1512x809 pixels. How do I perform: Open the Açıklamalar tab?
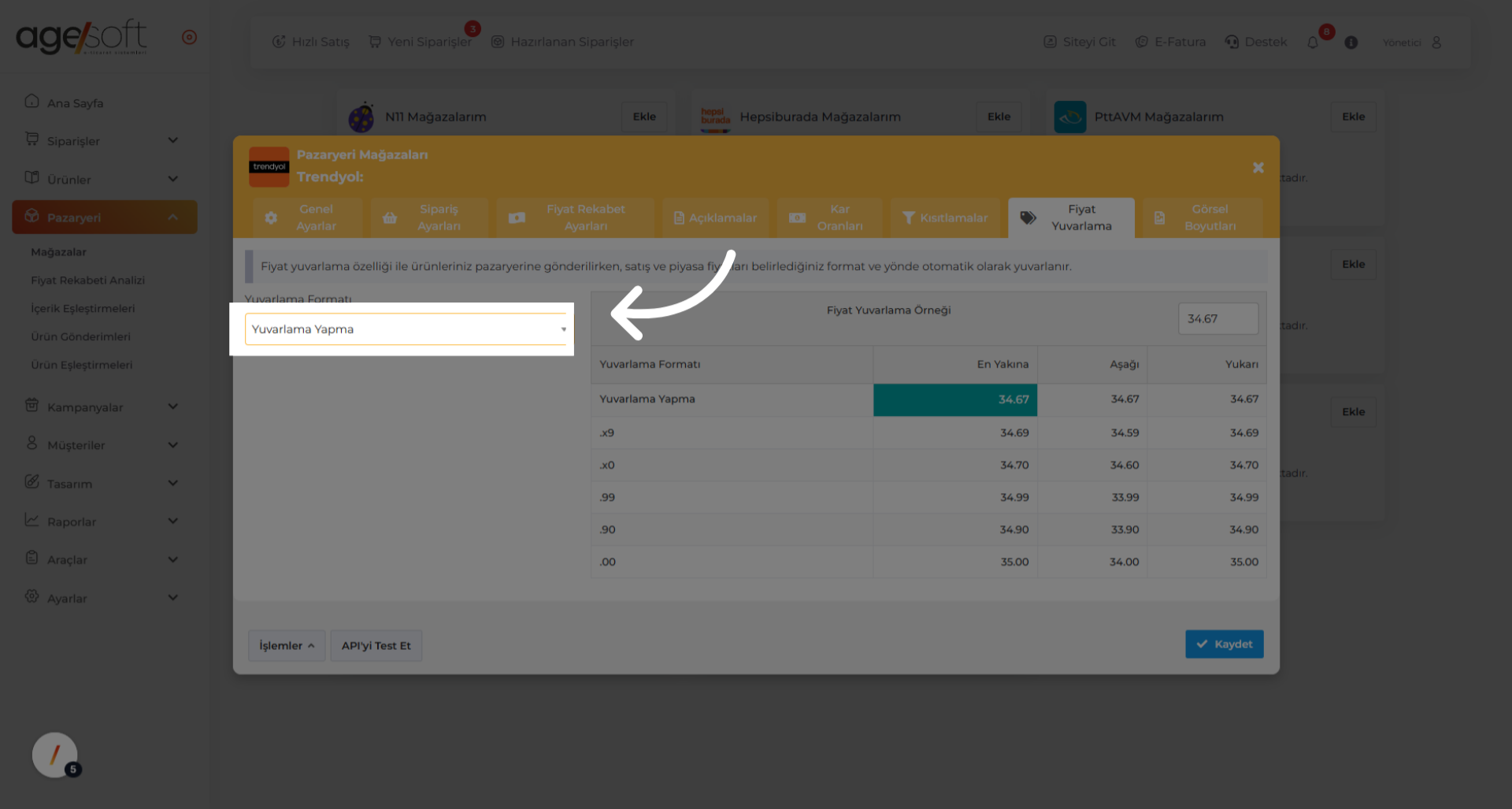click(715, 217)
